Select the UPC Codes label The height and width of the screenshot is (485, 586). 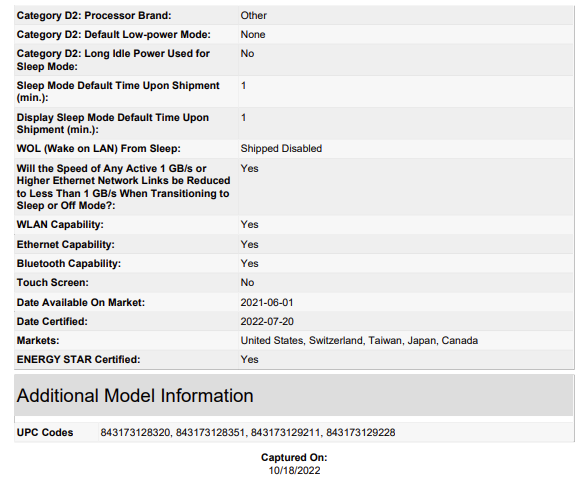point(45,432)
